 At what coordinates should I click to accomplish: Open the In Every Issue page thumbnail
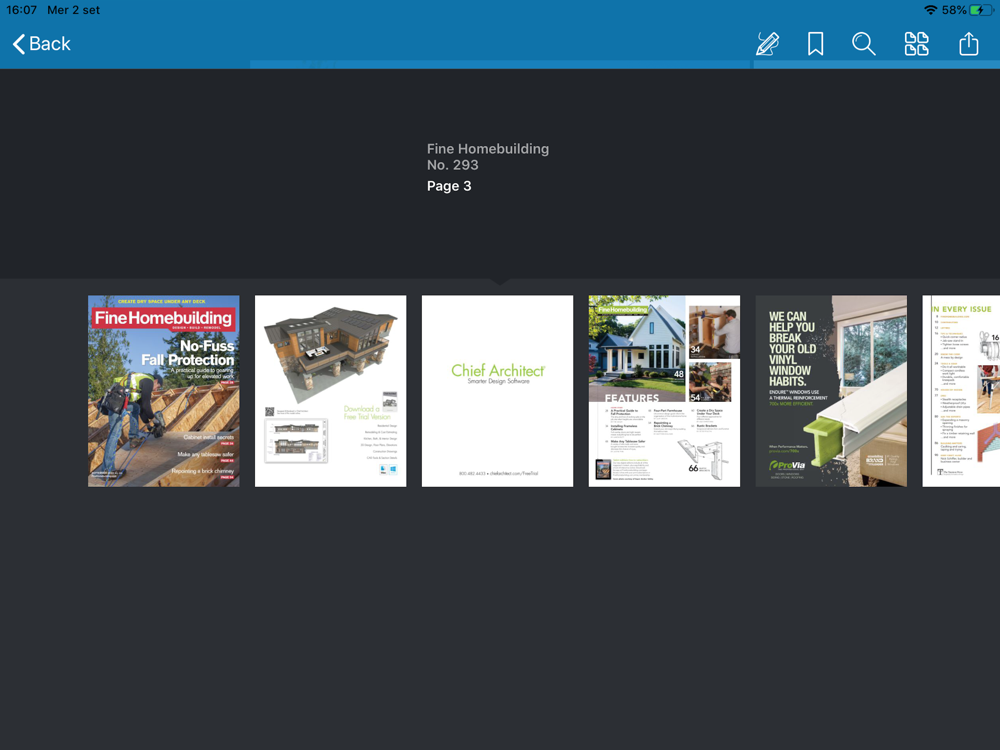click(x=961, y=391)
